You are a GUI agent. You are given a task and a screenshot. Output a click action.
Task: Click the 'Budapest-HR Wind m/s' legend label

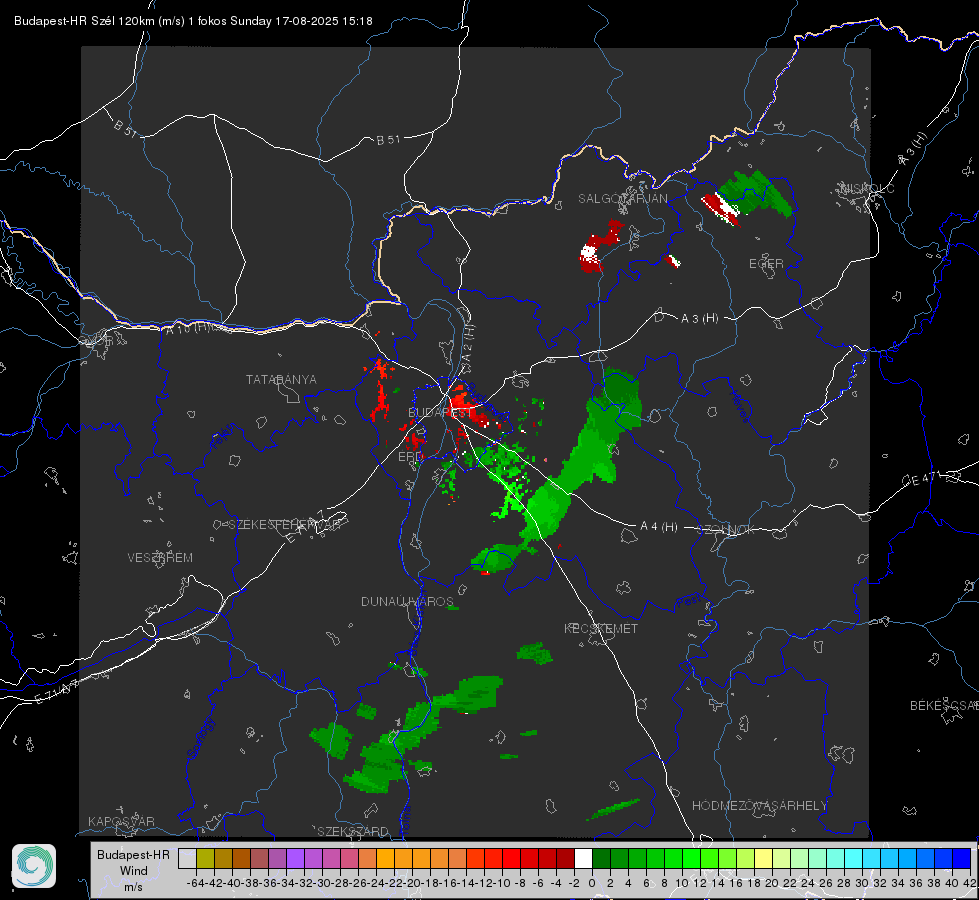(x=133, y=870)
